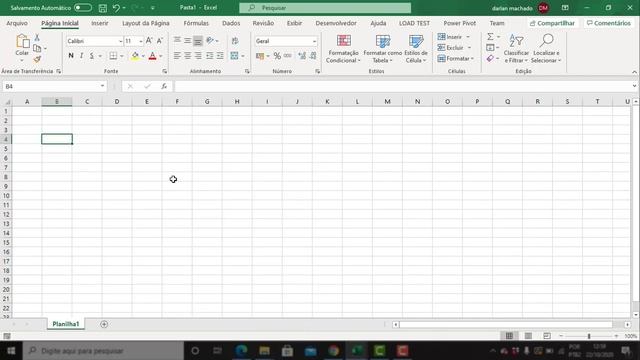This screenshot has width=640, height=360.
Task: Select the Format Painter brush
Action: coord(37,60)
